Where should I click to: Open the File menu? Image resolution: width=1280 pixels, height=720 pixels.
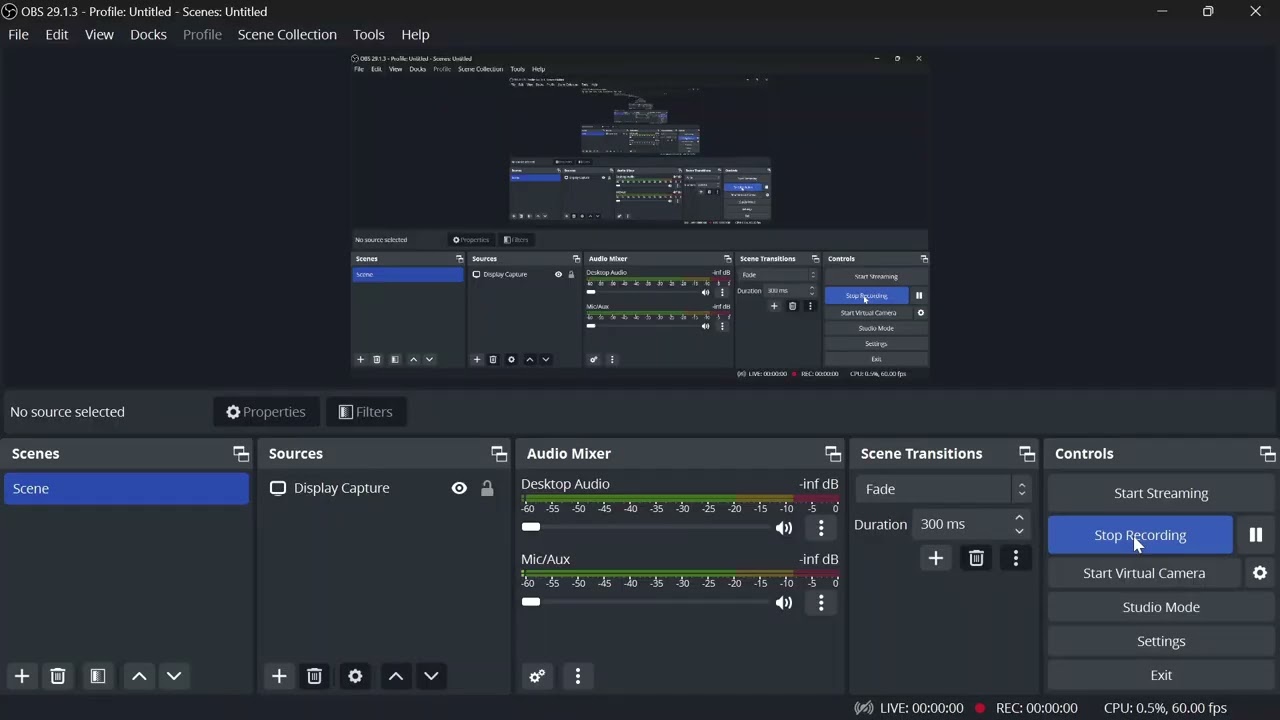tap(18, 35)
